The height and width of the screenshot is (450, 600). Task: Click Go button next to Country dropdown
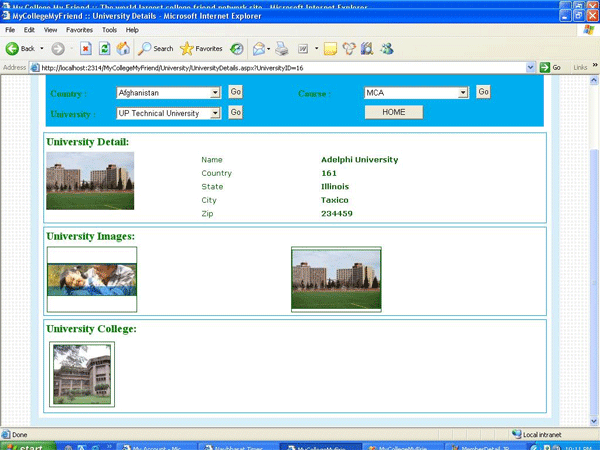pos(235,92)
